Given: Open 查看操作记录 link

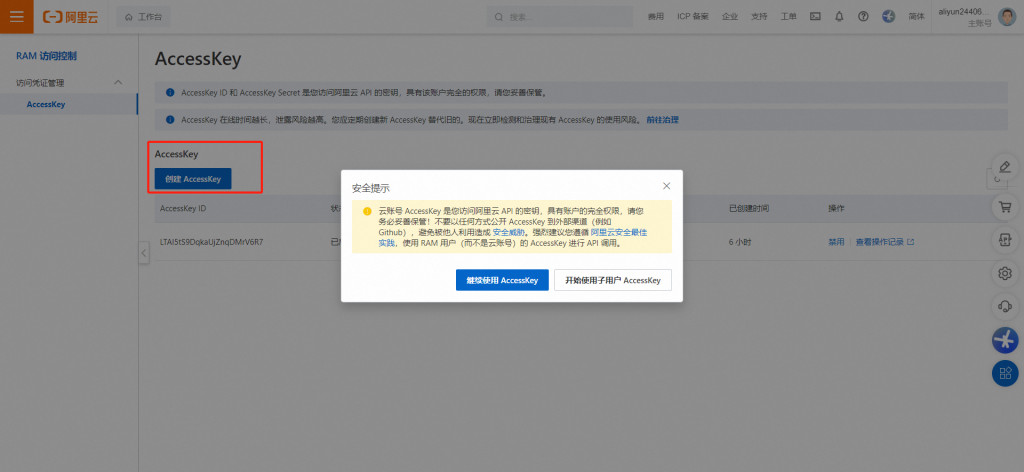Looking at the screenshot, I should [x=884, y=242].
